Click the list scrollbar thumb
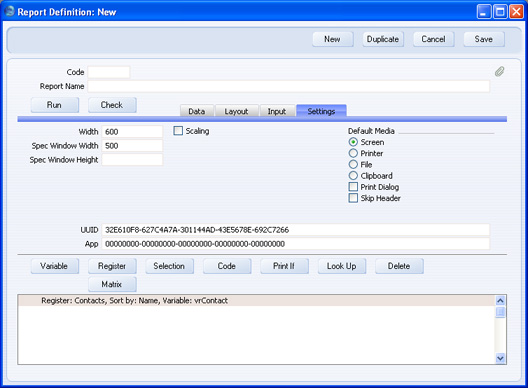Viewport: 528px width, 388px height. click(500, 312)
